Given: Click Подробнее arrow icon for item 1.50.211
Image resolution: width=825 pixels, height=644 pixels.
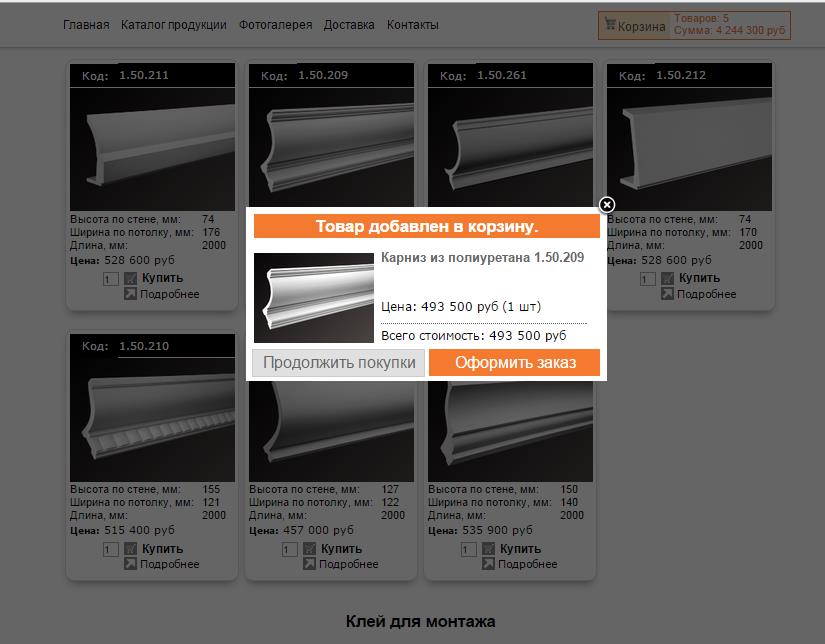Looking at the screenshot, I should pyautogui.click(x=130, y=294).
